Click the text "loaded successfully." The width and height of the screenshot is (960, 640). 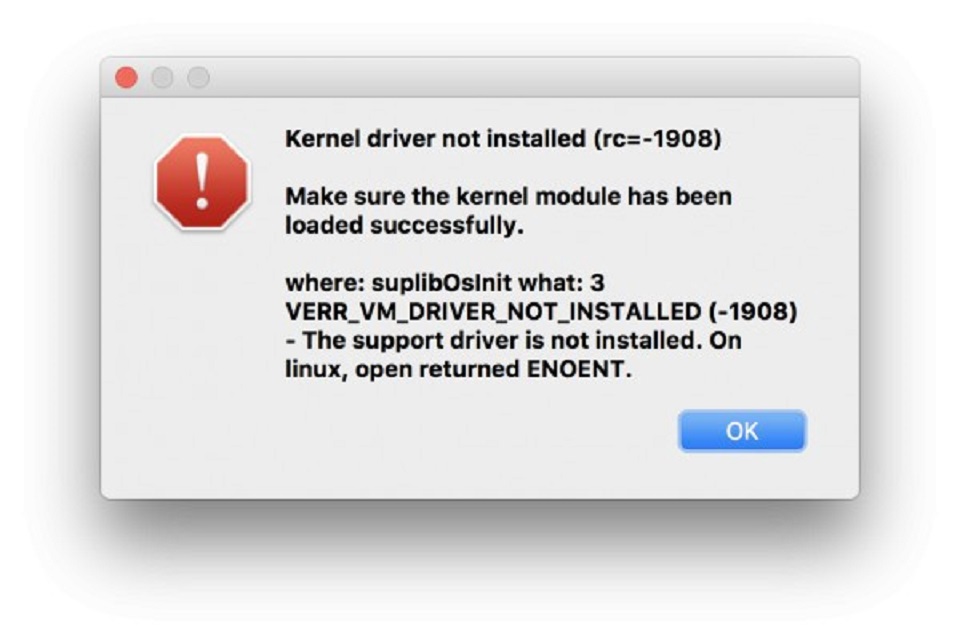pos(405,225)
